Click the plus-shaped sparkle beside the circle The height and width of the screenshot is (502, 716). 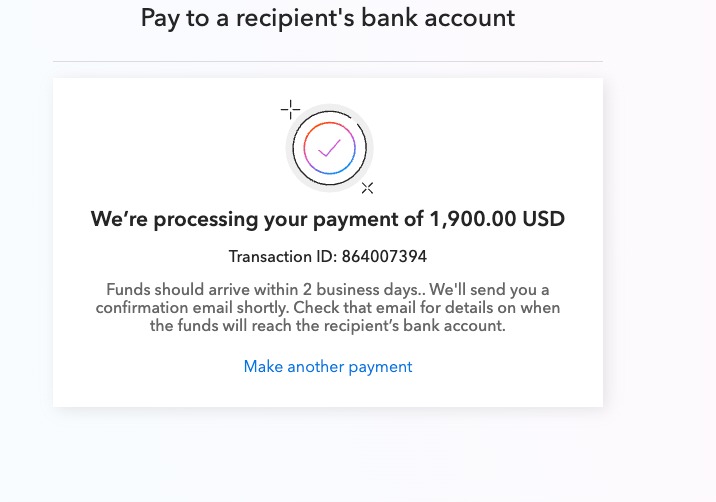point(290,110)
